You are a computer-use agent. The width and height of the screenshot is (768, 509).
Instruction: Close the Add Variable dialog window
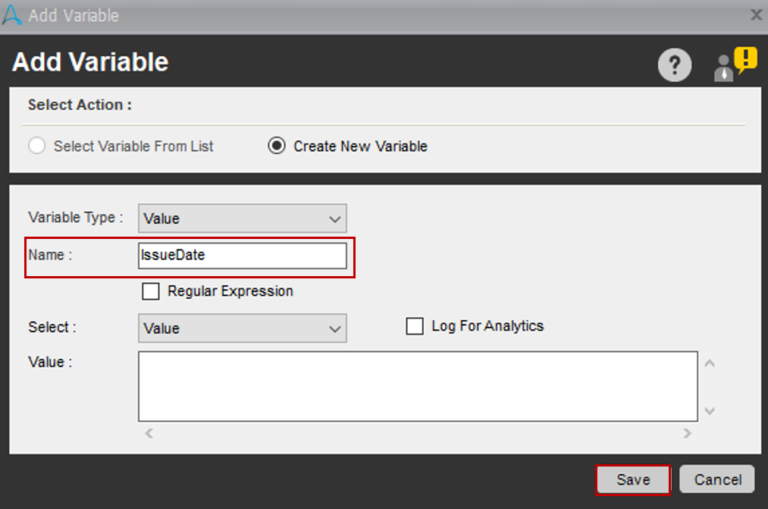(756, 15)
